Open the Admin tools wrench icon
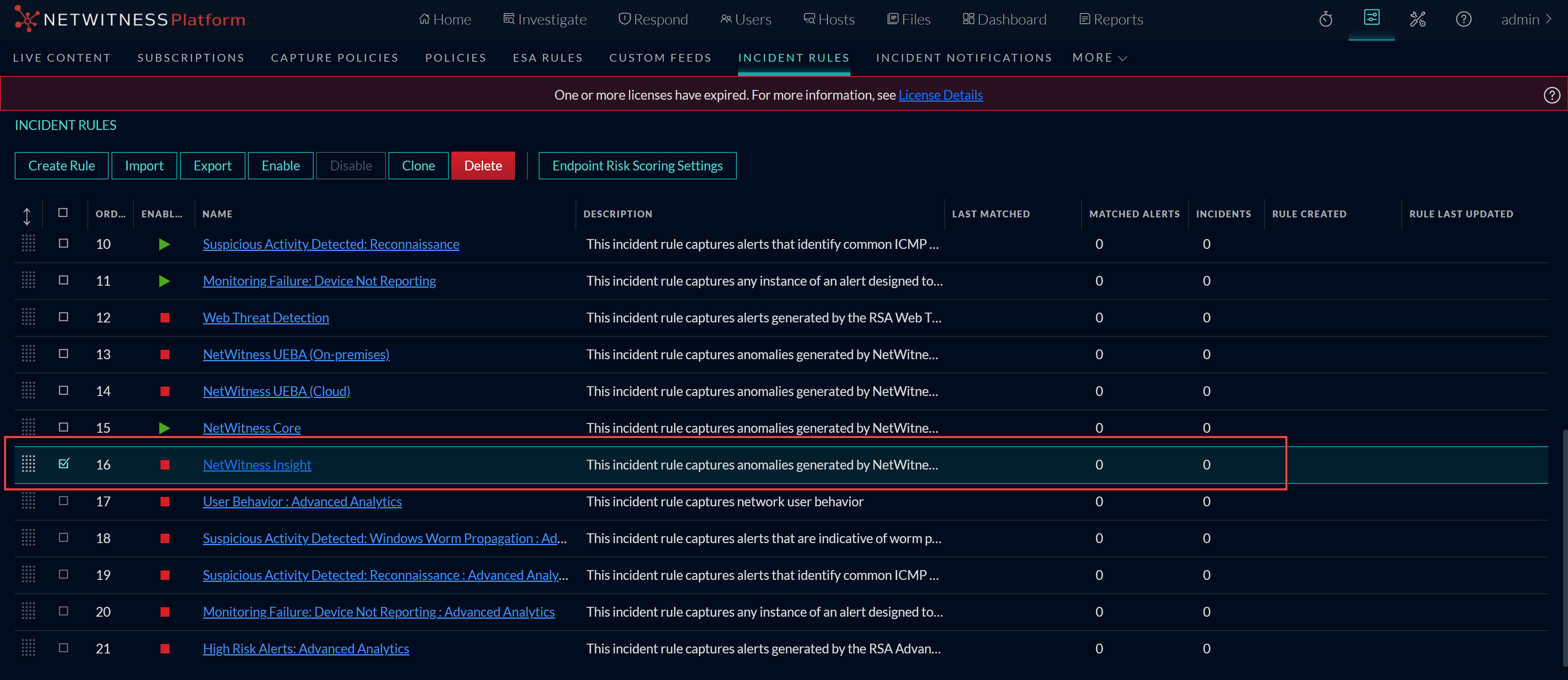The width and height of the screenshot is (1568, 680). 1418,20
